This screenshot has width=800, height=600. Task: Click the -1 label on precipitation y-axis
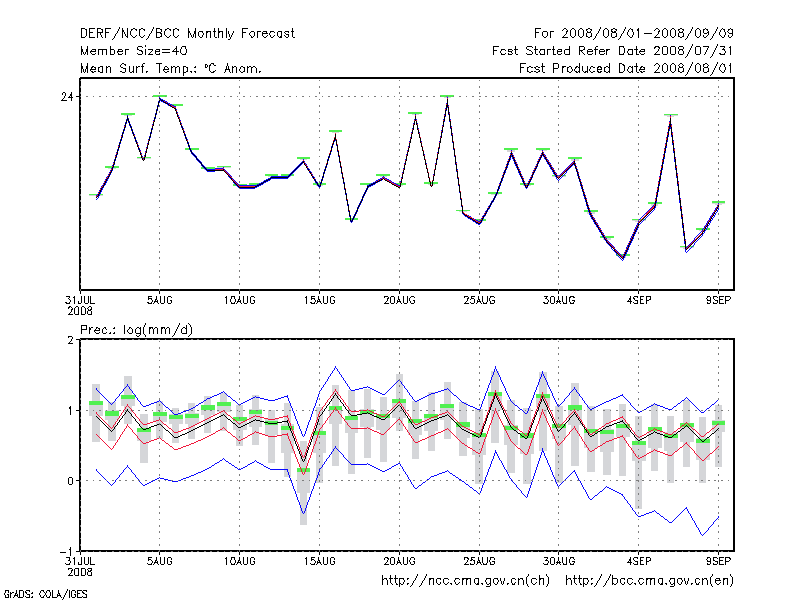68,551
